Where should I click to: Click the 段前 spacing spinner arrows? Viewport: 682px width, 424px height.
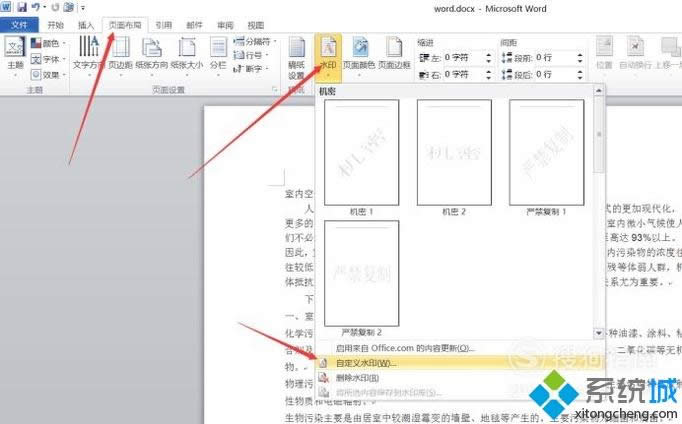(x=580, y=57)
